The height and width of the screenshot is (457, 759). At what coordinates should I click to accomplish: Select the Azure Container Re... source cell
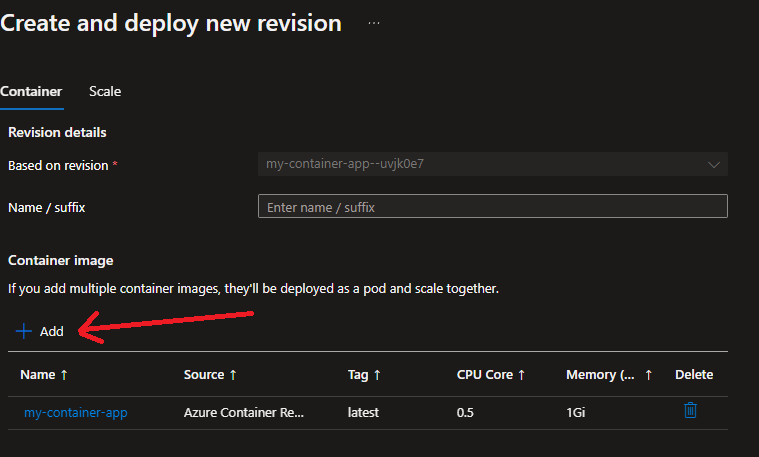243,412
